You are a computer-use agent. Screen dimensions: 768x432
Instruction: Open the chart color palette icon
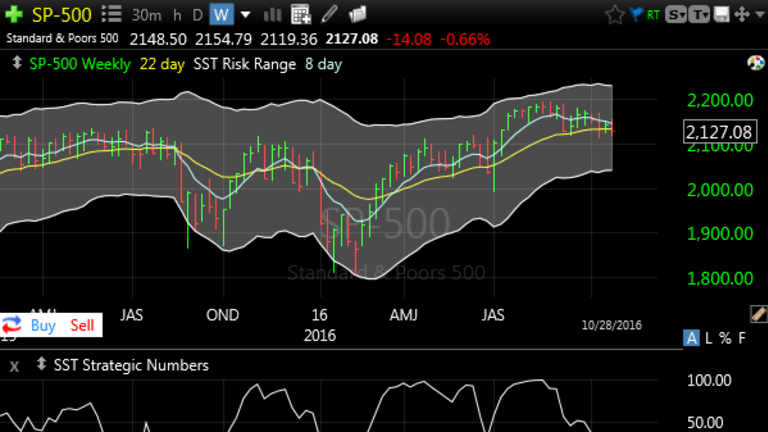756,63
